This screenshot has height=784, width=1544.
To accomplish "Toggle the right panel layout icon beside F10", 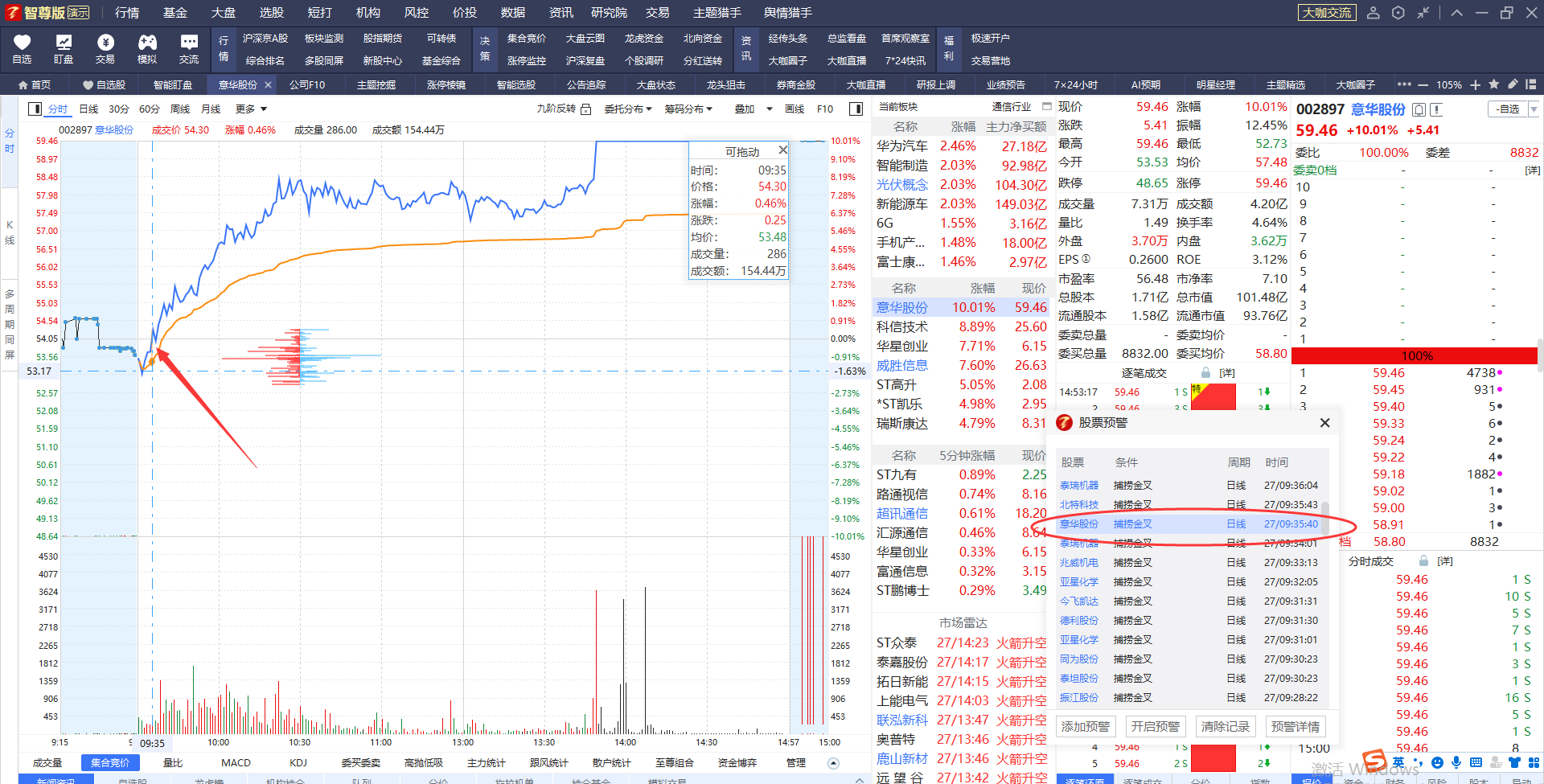I will coord(856,109).
